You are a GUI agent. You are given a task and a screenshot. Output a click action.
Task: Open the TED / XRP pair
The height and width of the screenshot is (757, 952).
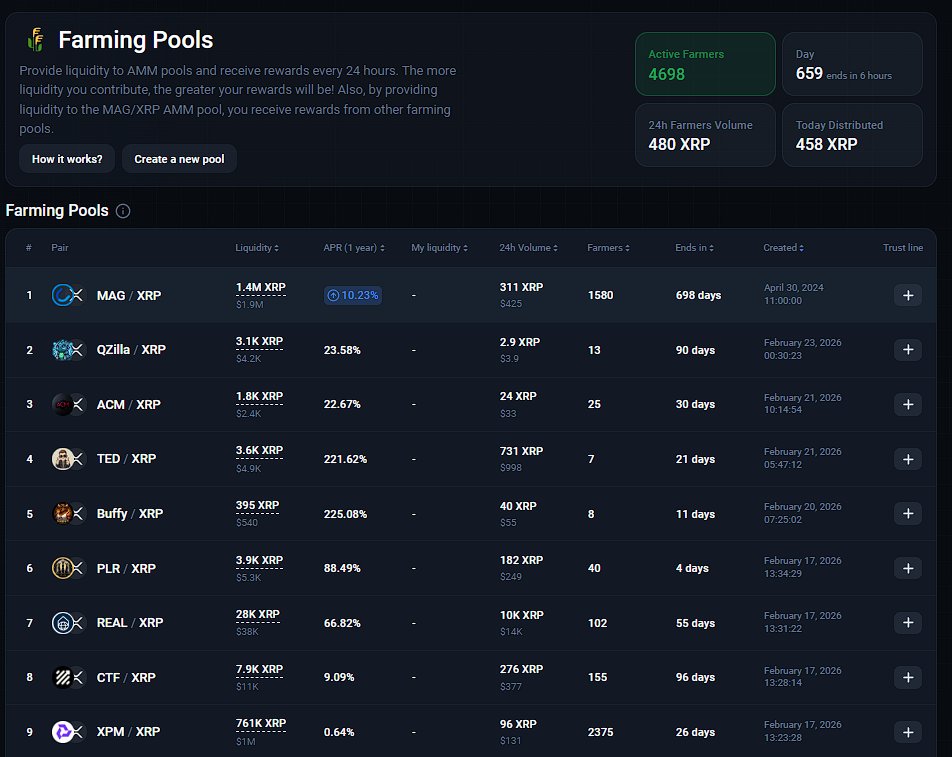[x=126, y=459]
